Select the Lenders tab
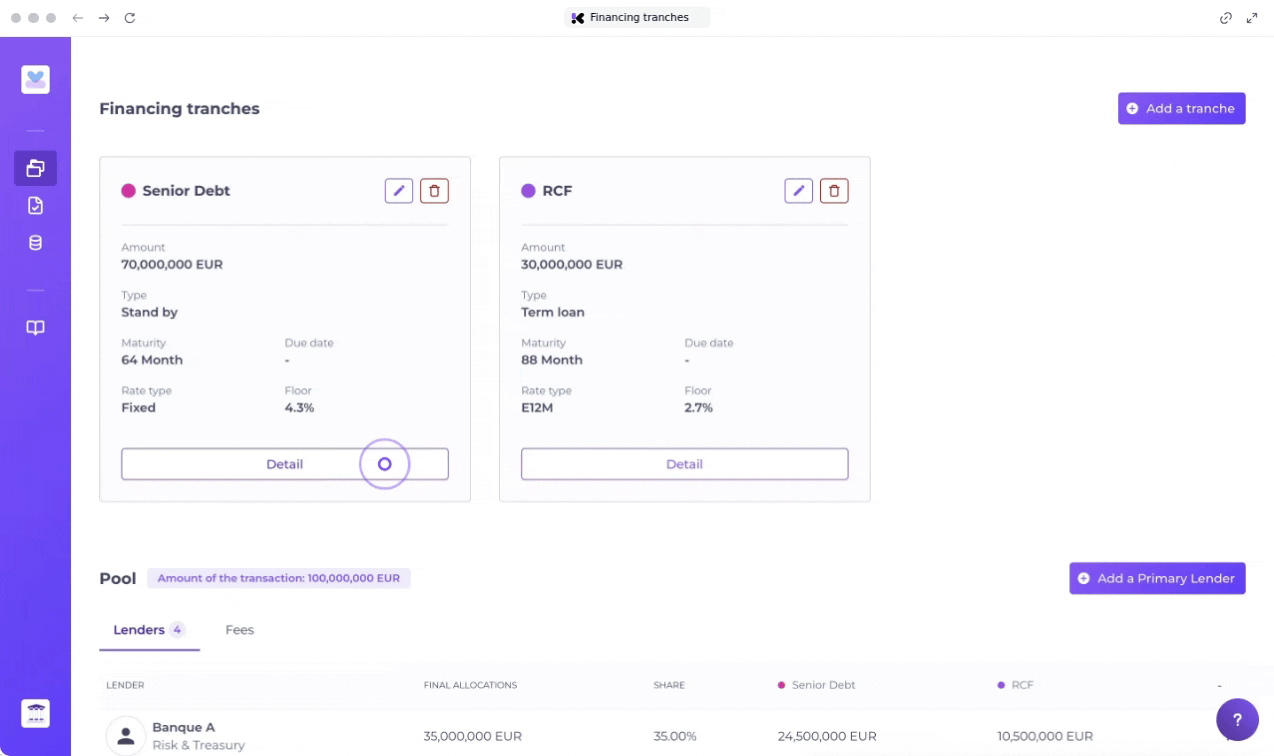 pos(149,630)
